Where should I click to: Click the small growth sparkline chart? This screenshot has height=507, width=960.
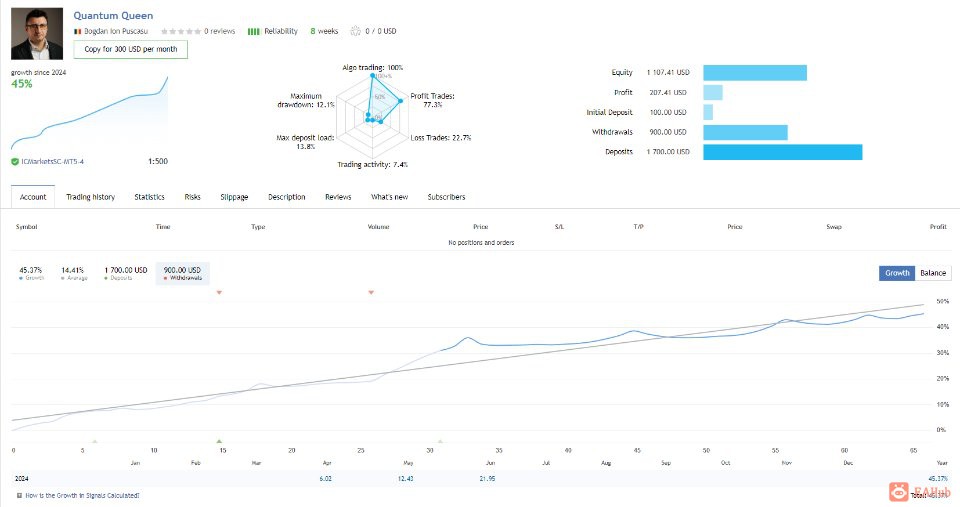click(x=89, y=113)
